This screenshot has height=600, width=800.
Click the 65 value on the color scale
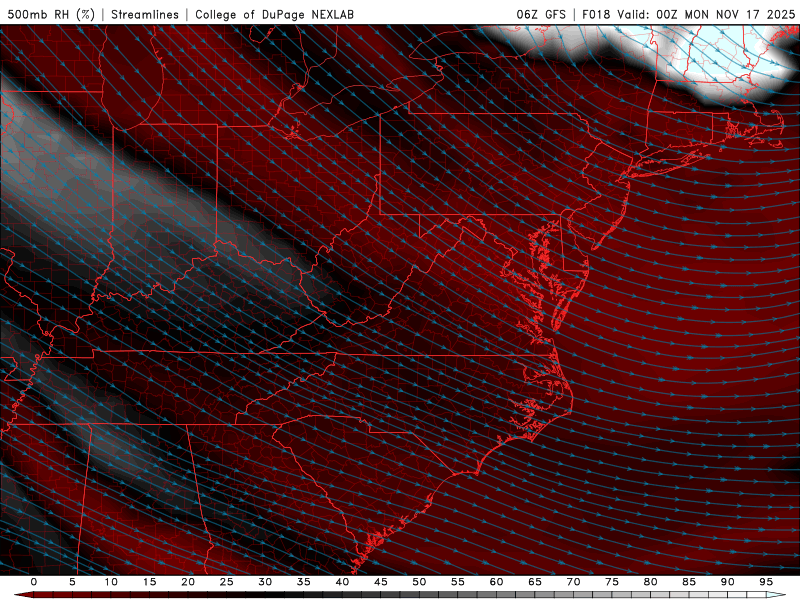pyautogui.click(x=535, y=582)
